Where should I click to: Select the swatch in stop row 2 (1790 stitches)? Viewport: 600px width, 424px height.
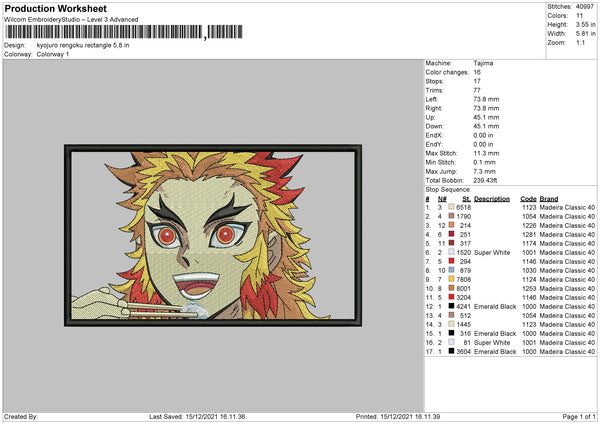(x=451, y=216)
